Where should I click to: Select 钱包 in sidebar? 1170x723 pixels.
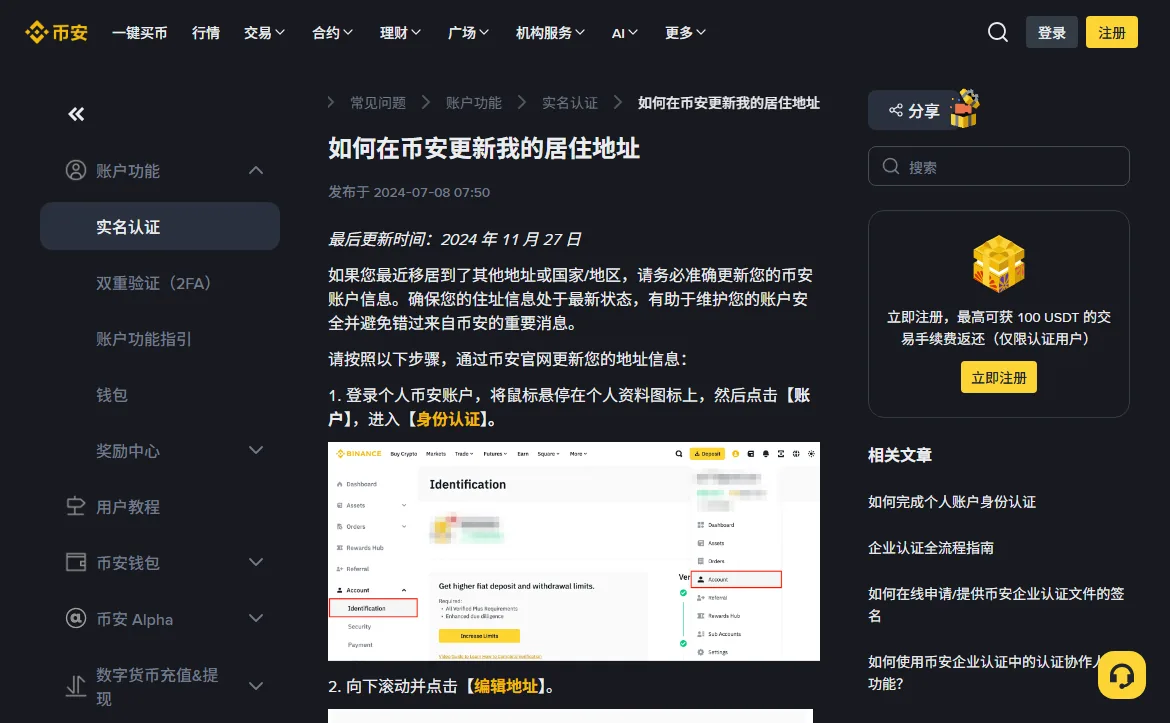pyautogui.click(x=111, y=395)
